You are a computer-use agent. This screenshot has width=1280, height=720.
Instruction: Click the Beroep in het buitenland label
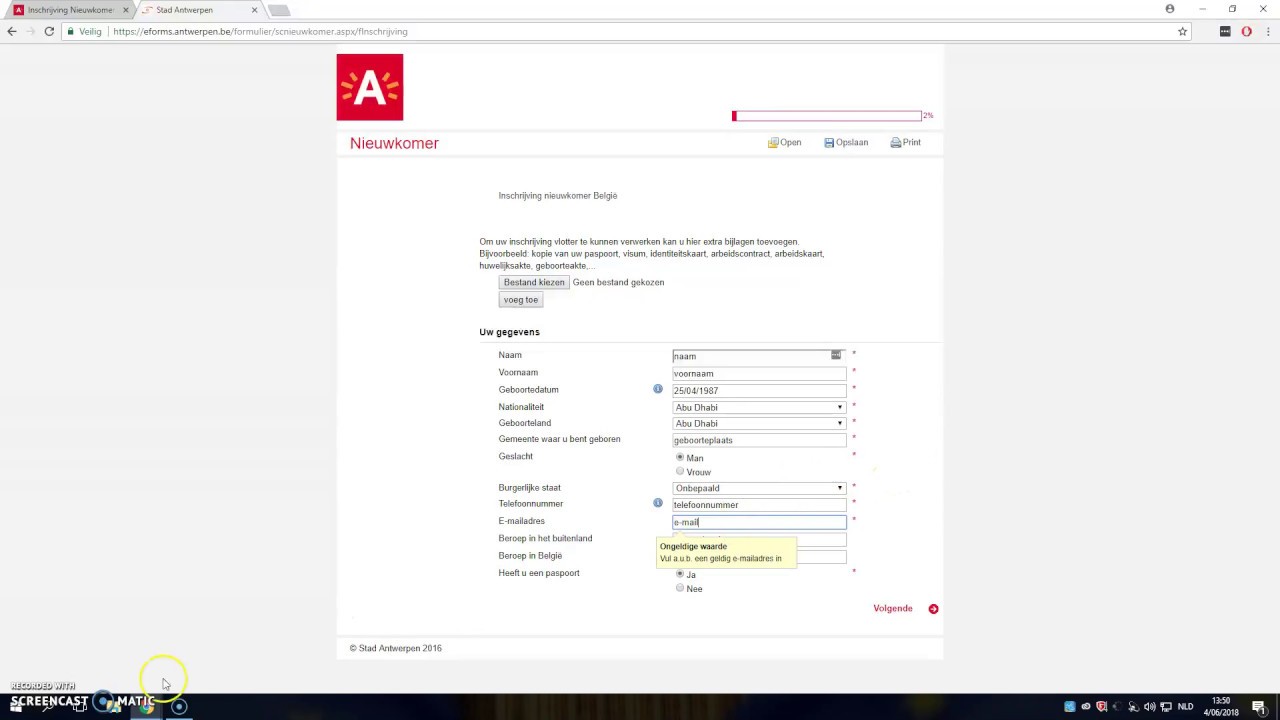click(x=545, y=538)
